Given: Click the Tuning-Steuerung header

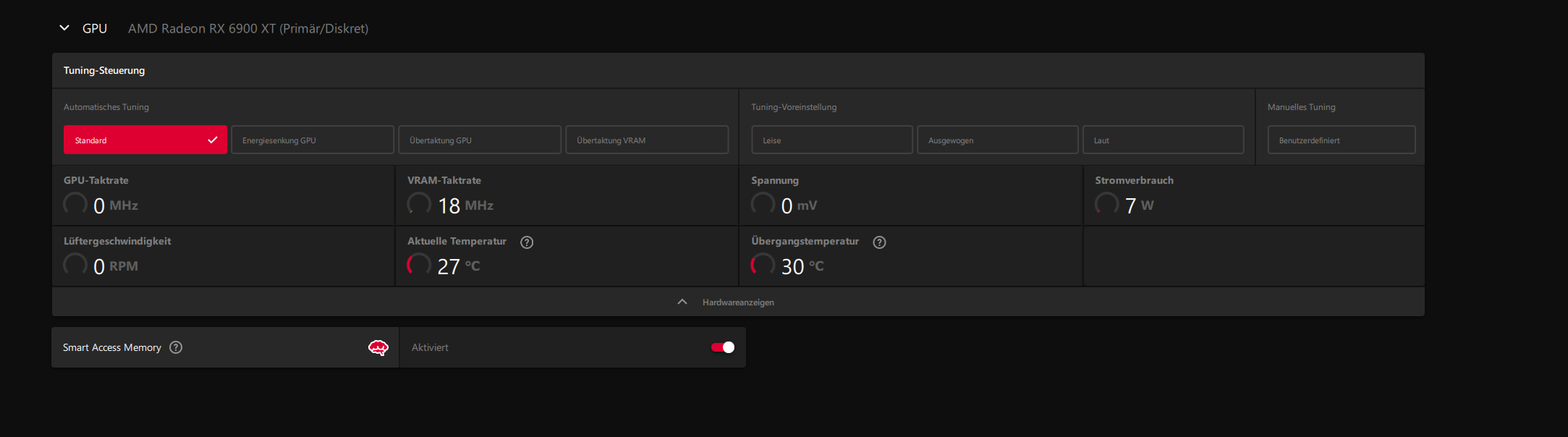Looking at the screenshot, I should coord(104,70).
